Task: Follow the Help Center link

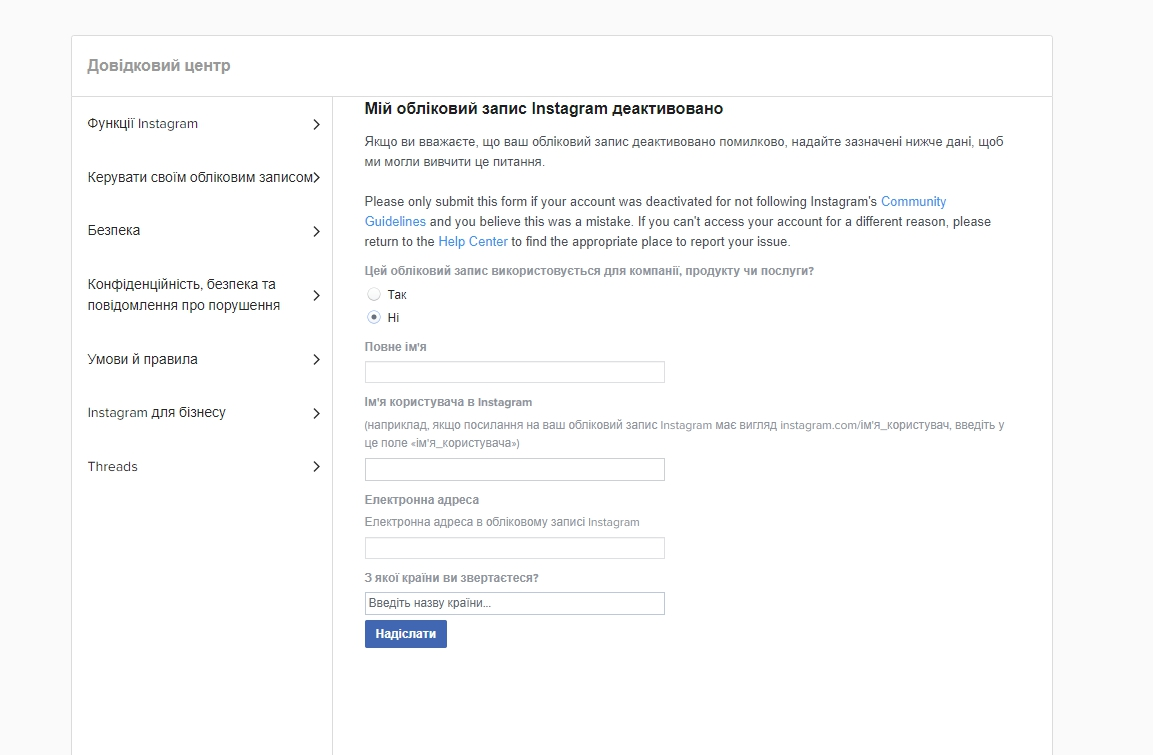Action: tap(473, 242)
